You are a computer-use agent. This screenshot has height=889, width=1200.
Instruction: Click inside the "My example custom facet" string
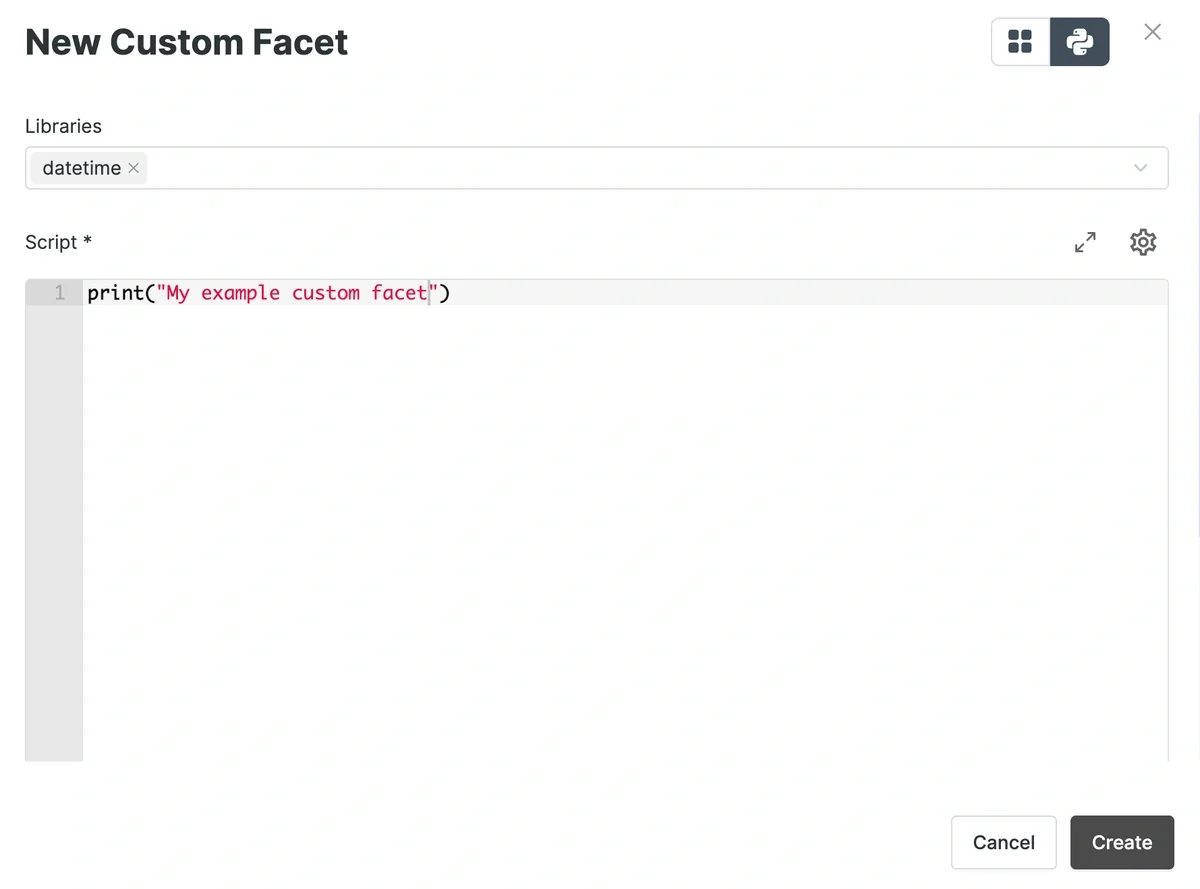click(298, 293)
